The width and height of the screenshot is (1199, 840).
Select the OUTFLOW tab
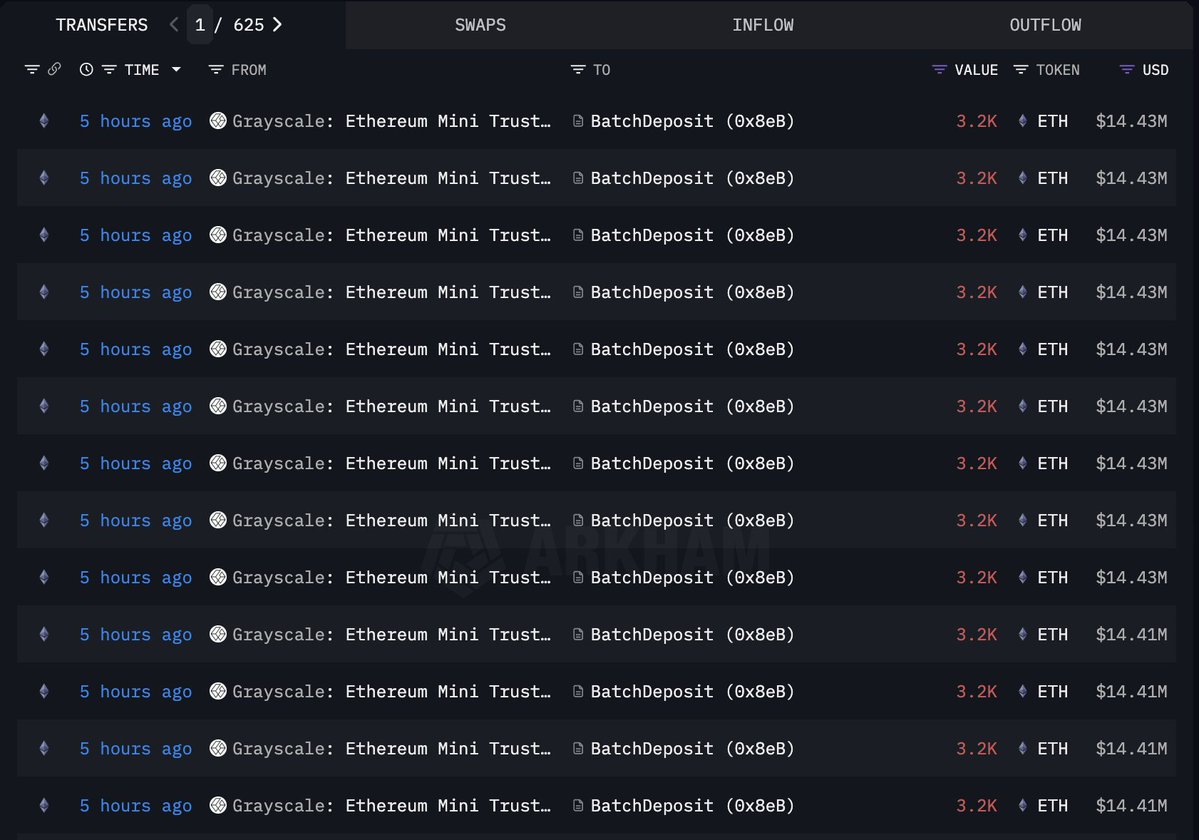(x=1045, y=24)
